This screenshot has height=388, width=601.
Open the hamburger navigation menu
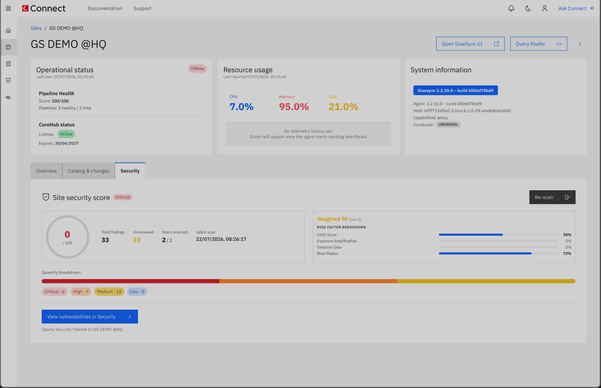pos(8,8)
